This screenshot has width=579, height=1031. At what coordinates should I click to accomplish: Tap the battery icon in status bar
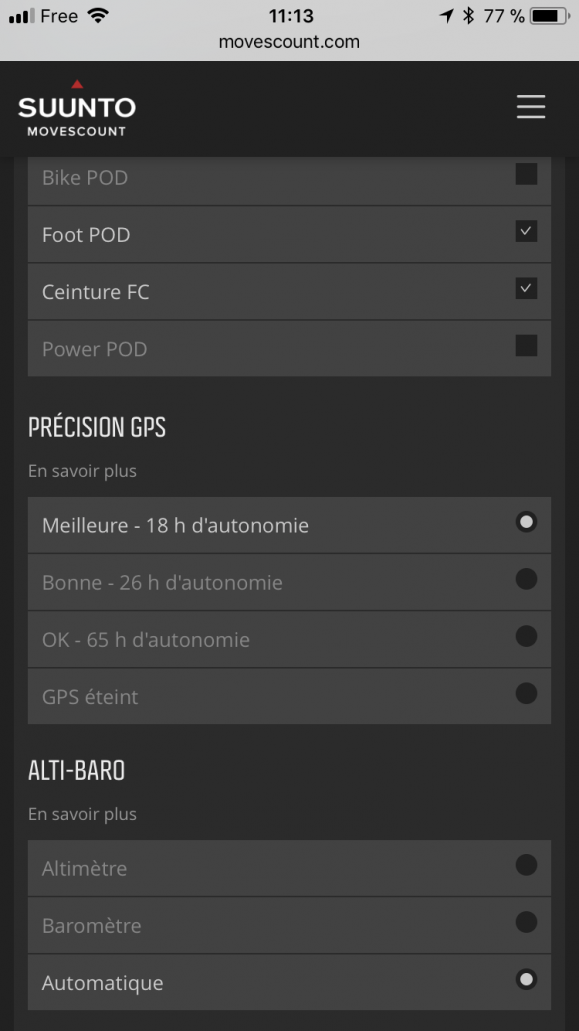(x=550, y=16)
